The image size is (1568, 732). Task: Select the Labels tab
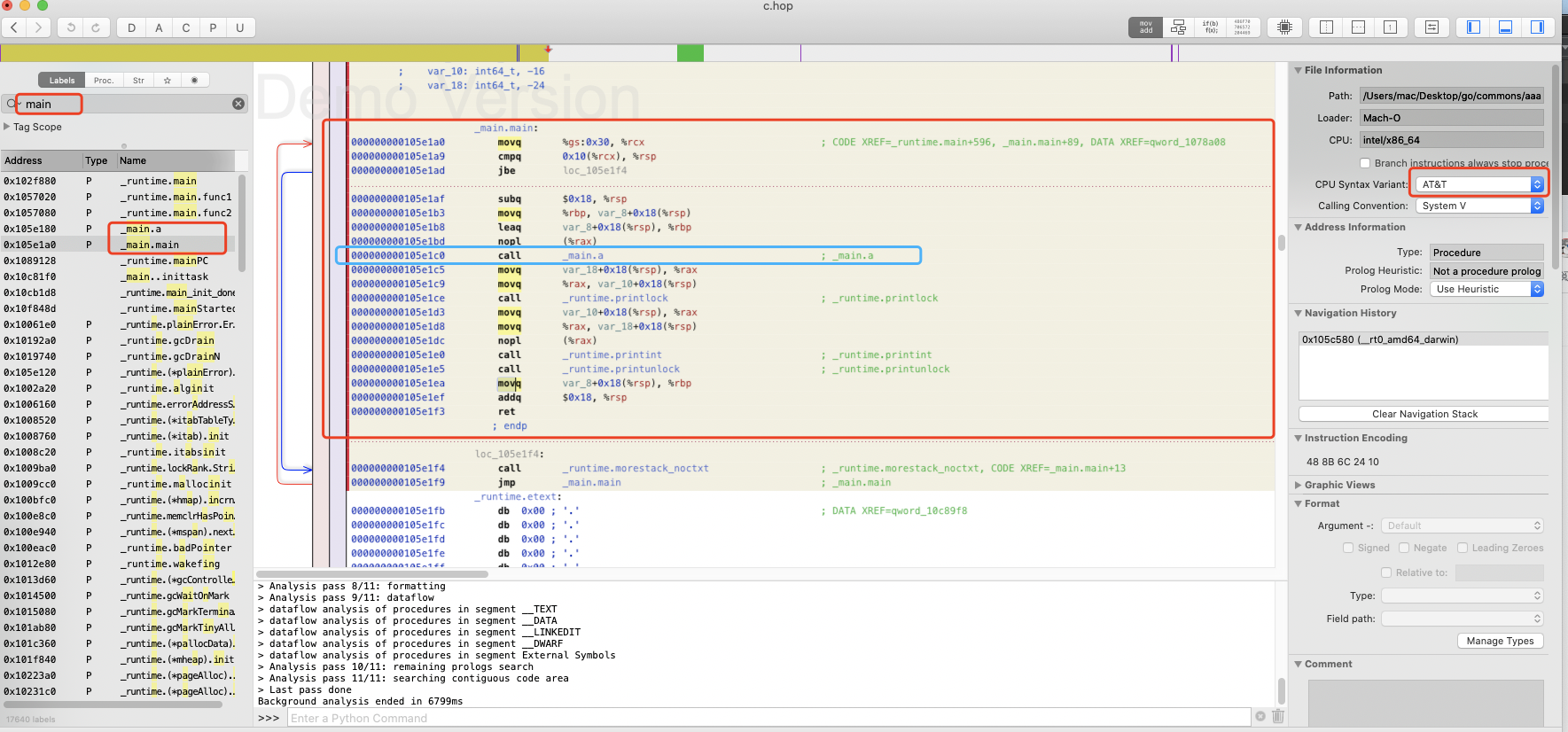coord(62,80)
